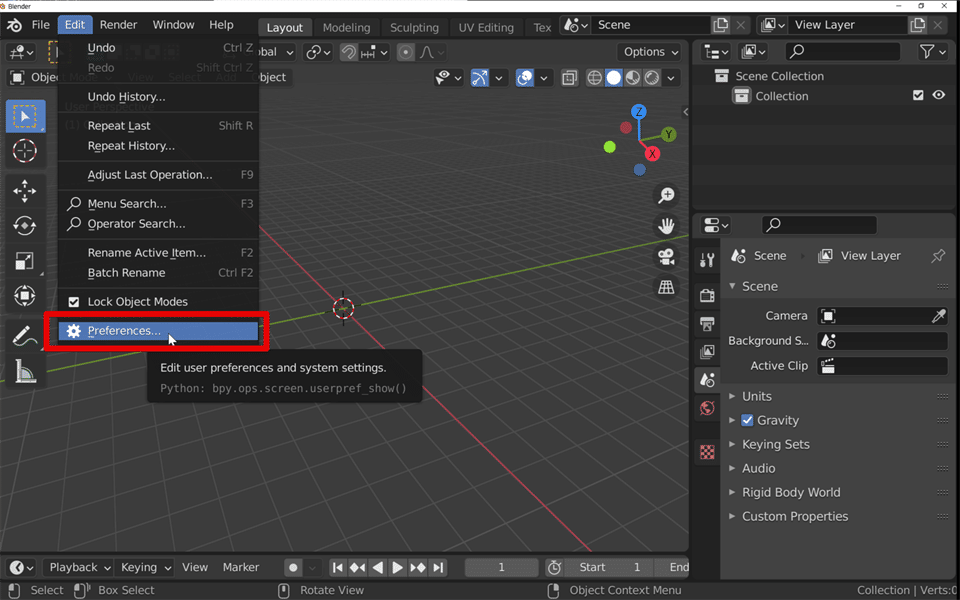
Task: Select the Cursor tool
Action: point(25,151)
